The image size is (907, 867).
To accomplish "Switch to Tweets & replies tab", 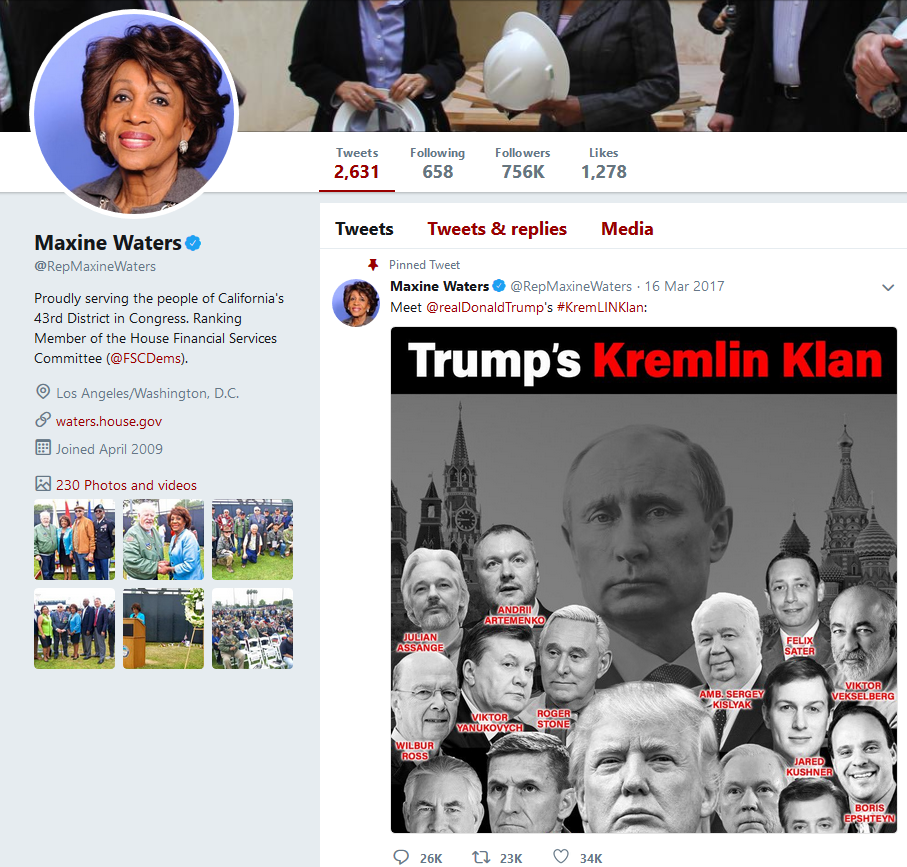I will coord(497,229).
